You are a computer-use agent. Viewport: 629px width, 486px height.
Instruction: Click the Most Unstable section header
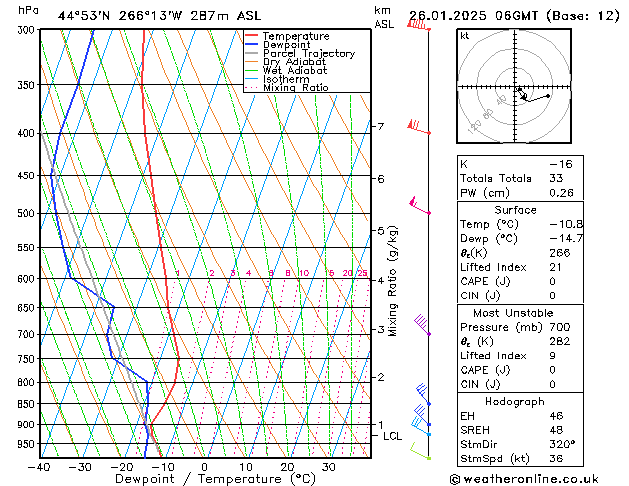(513, 313)
